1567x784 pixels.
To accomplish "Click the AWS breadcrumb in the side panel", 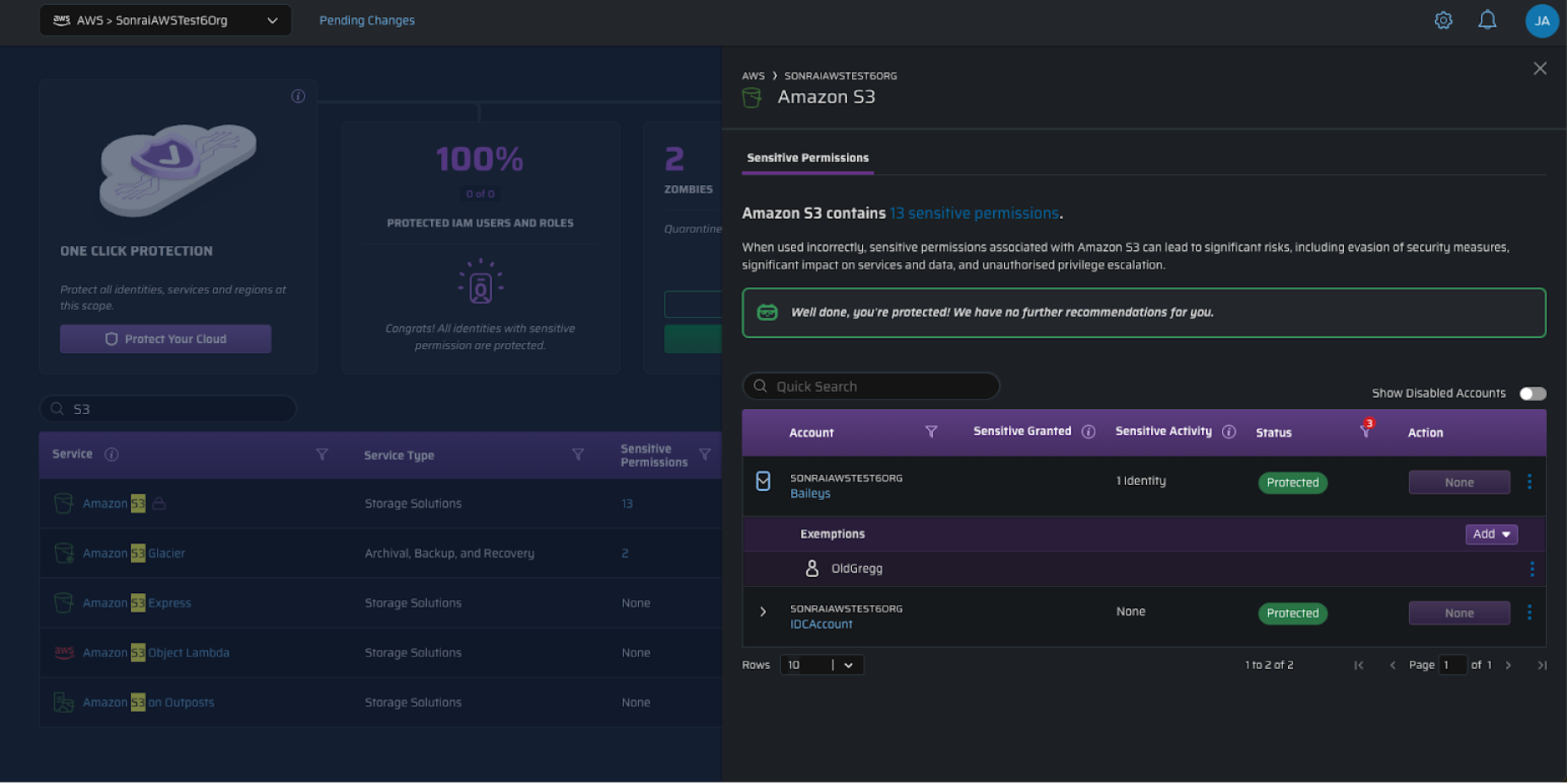I will point(753,76).
